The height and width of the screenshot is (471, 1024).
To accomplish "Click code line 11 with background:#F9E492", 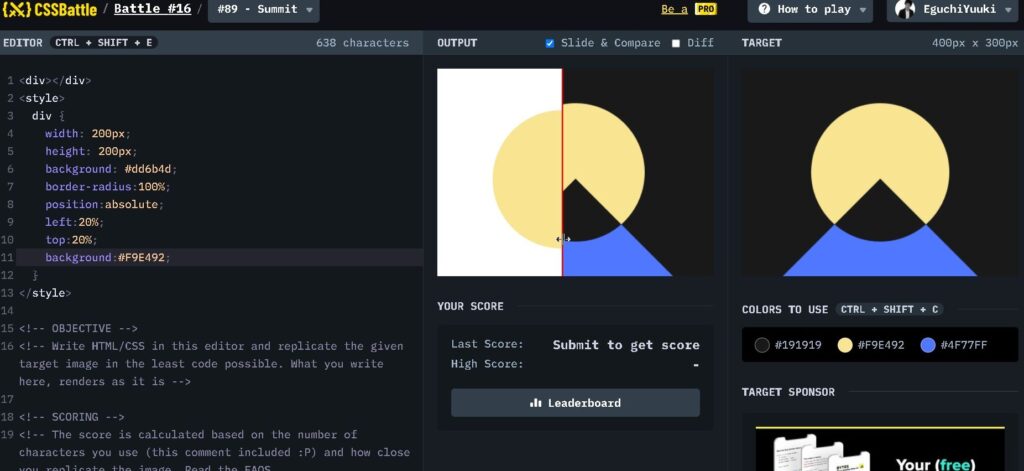I will (105, 258).
